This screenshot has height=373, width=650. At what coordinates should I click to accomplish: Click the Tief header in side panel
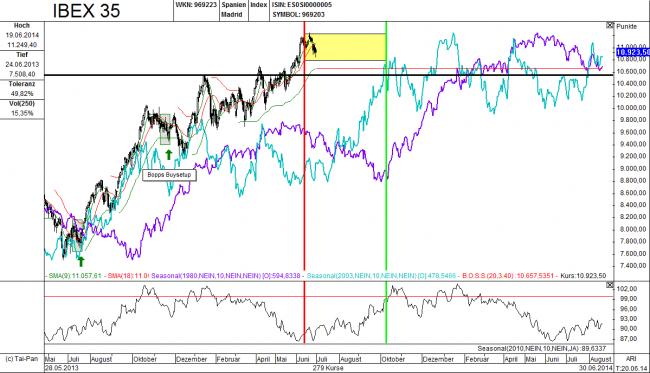coord(22,55)
